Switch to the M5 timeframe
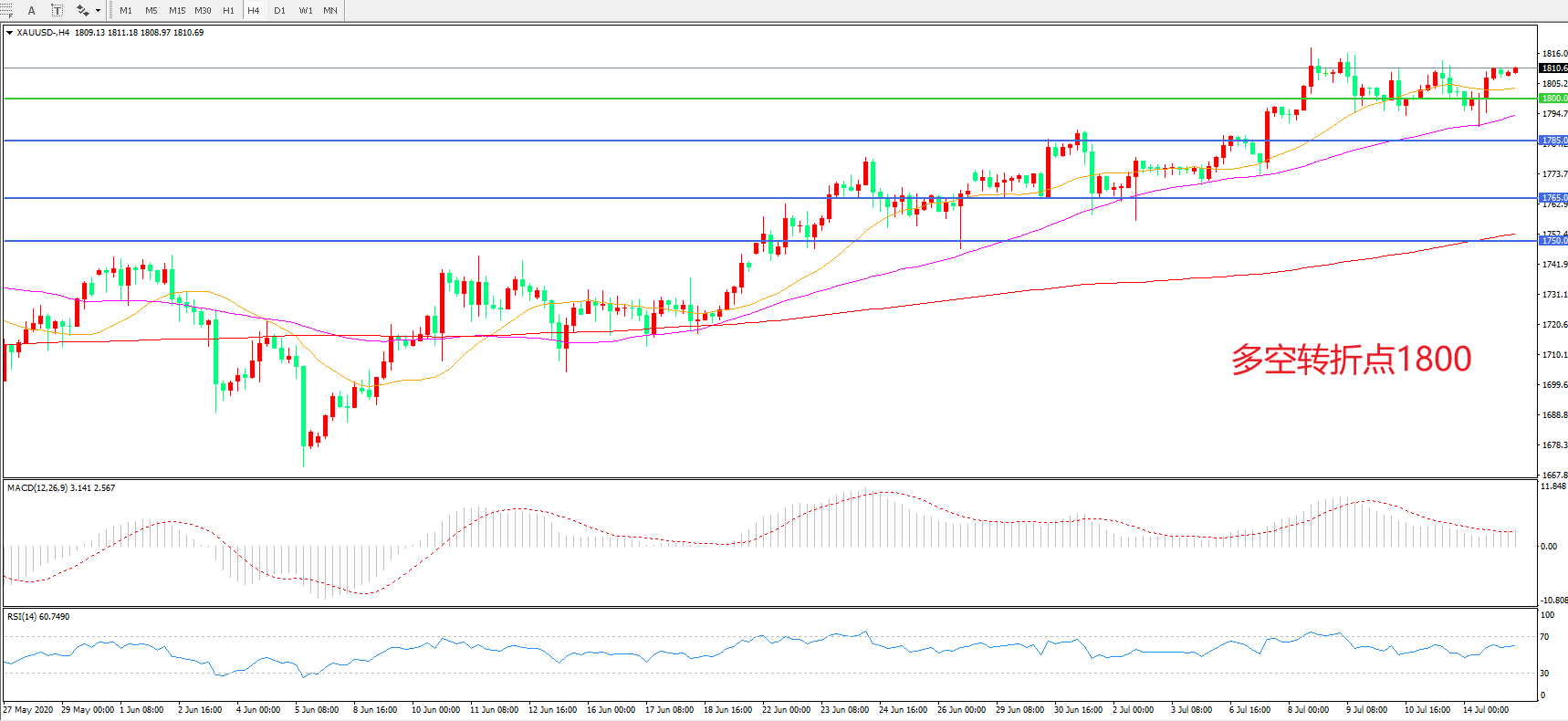 tap(152, 11)
